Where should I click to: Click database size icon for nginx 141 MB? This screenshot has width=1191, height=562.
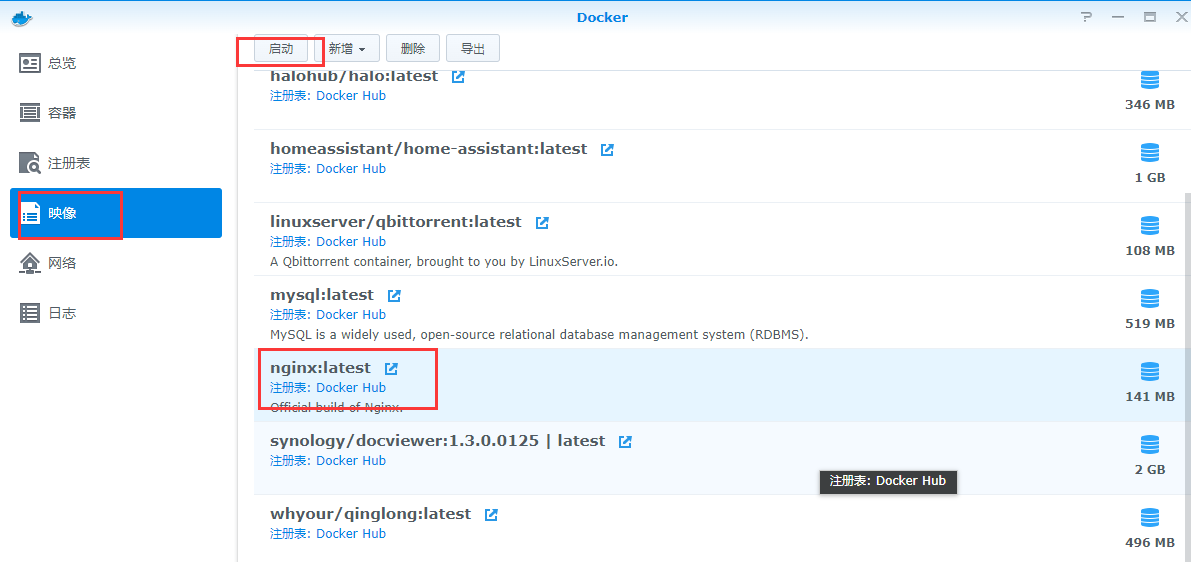point(1150,371)
